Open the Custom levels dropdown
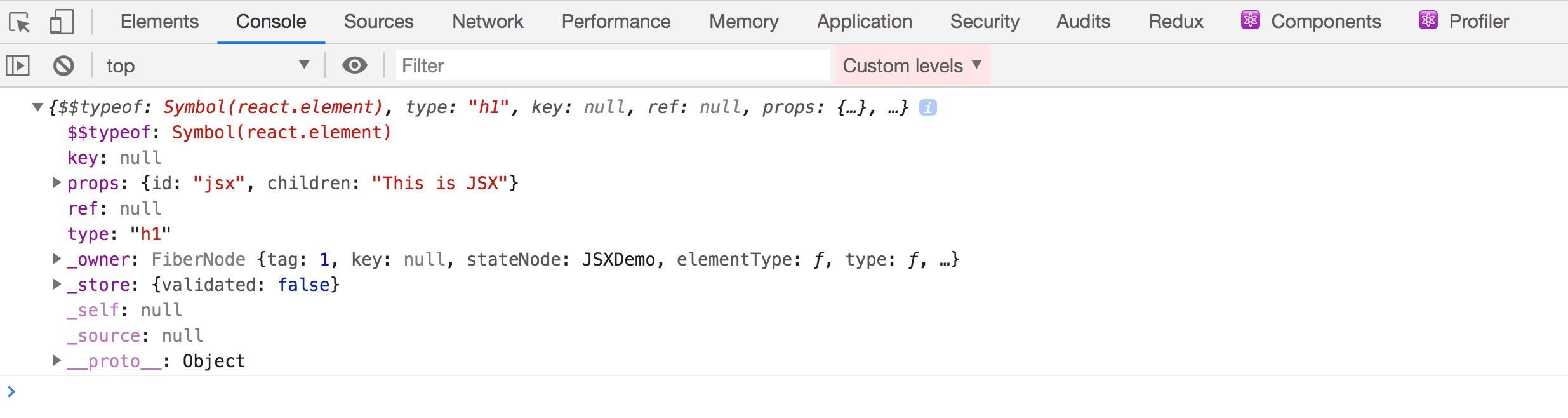This screenshot has height=418, width=1568. pos(912,65)
